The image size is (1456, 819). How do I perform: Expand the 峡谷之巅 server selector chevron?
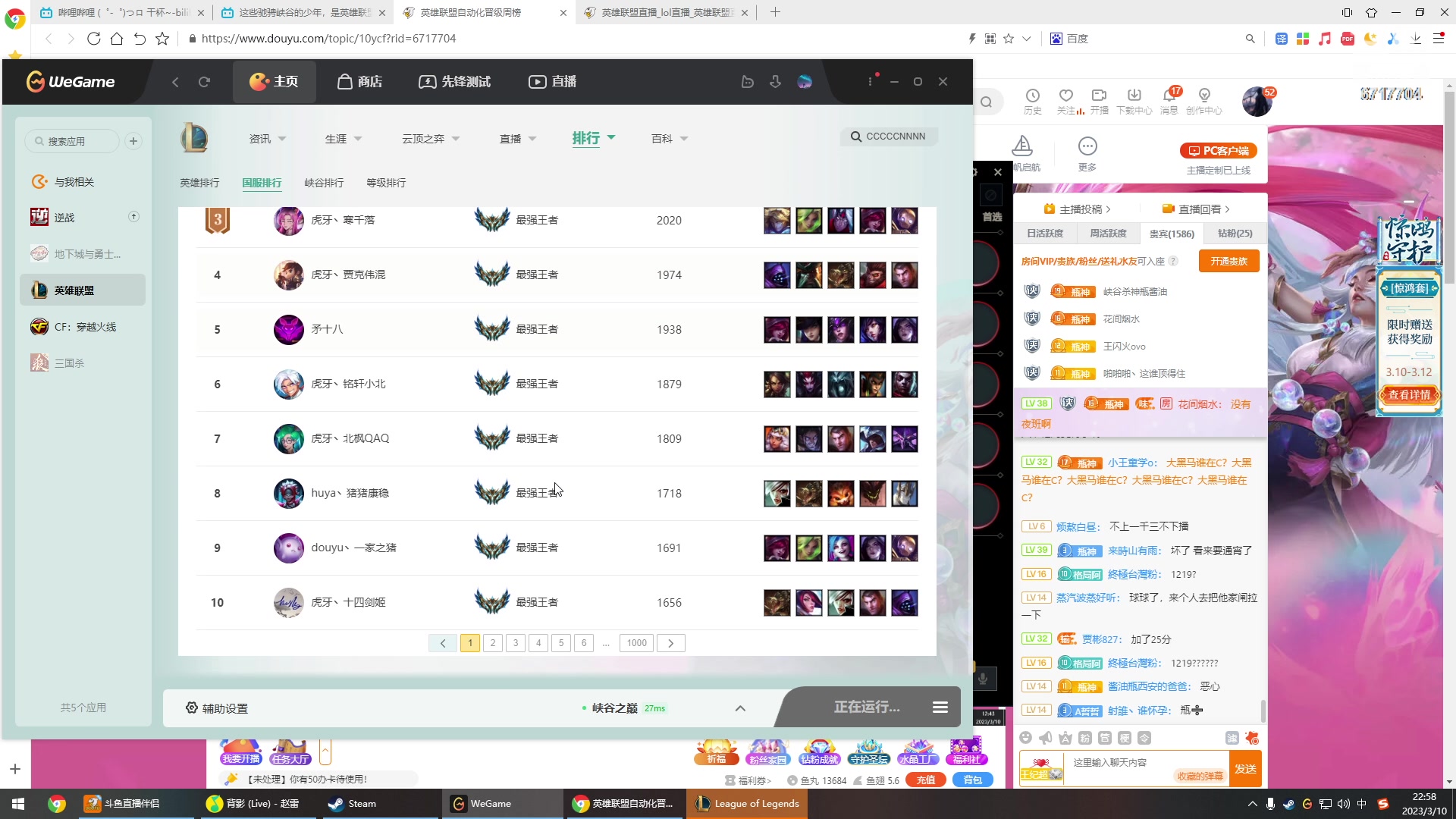[x=740, y=708]
